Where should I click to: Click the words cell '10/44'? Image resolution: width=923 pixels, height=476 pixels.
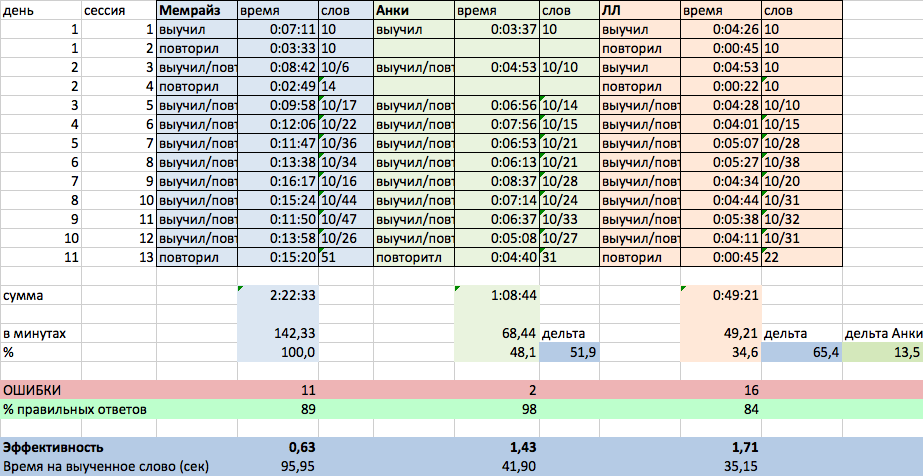tap(346, 200)
